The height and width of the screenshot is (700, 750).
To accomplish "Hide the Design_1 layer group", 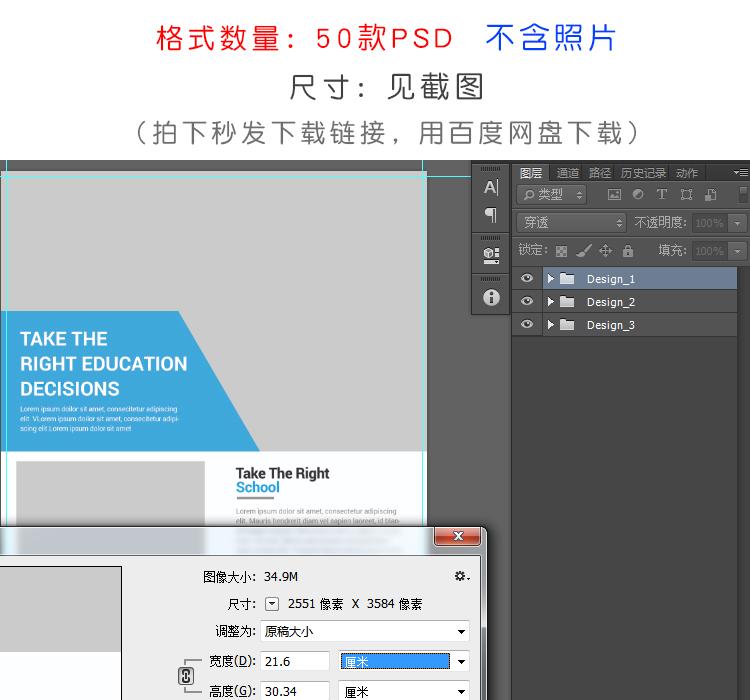I will pos(527,279).
